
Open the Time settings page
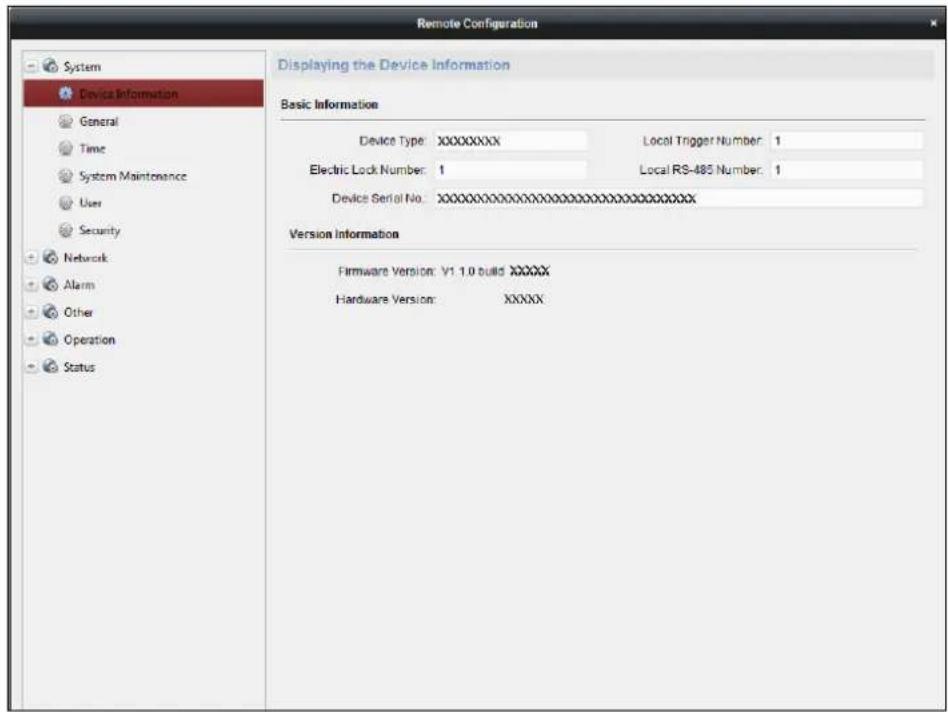click(93, 149)
